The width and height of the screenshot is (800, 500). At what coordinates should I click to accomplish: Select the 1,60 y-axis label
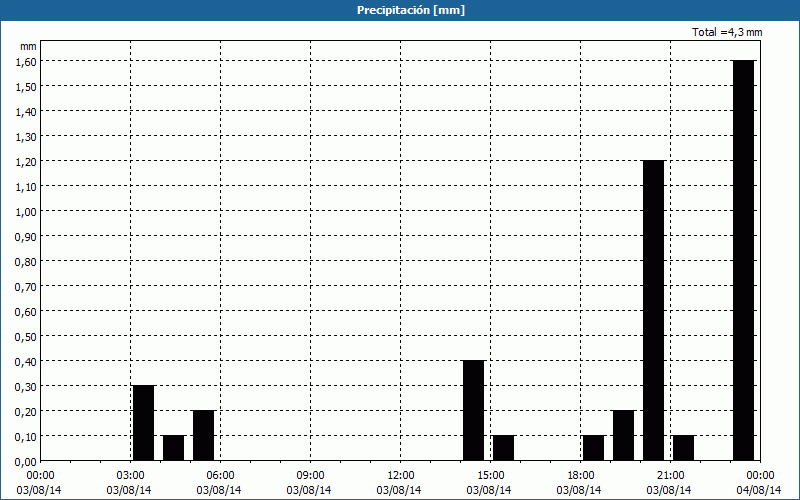[x=26, y=62]
